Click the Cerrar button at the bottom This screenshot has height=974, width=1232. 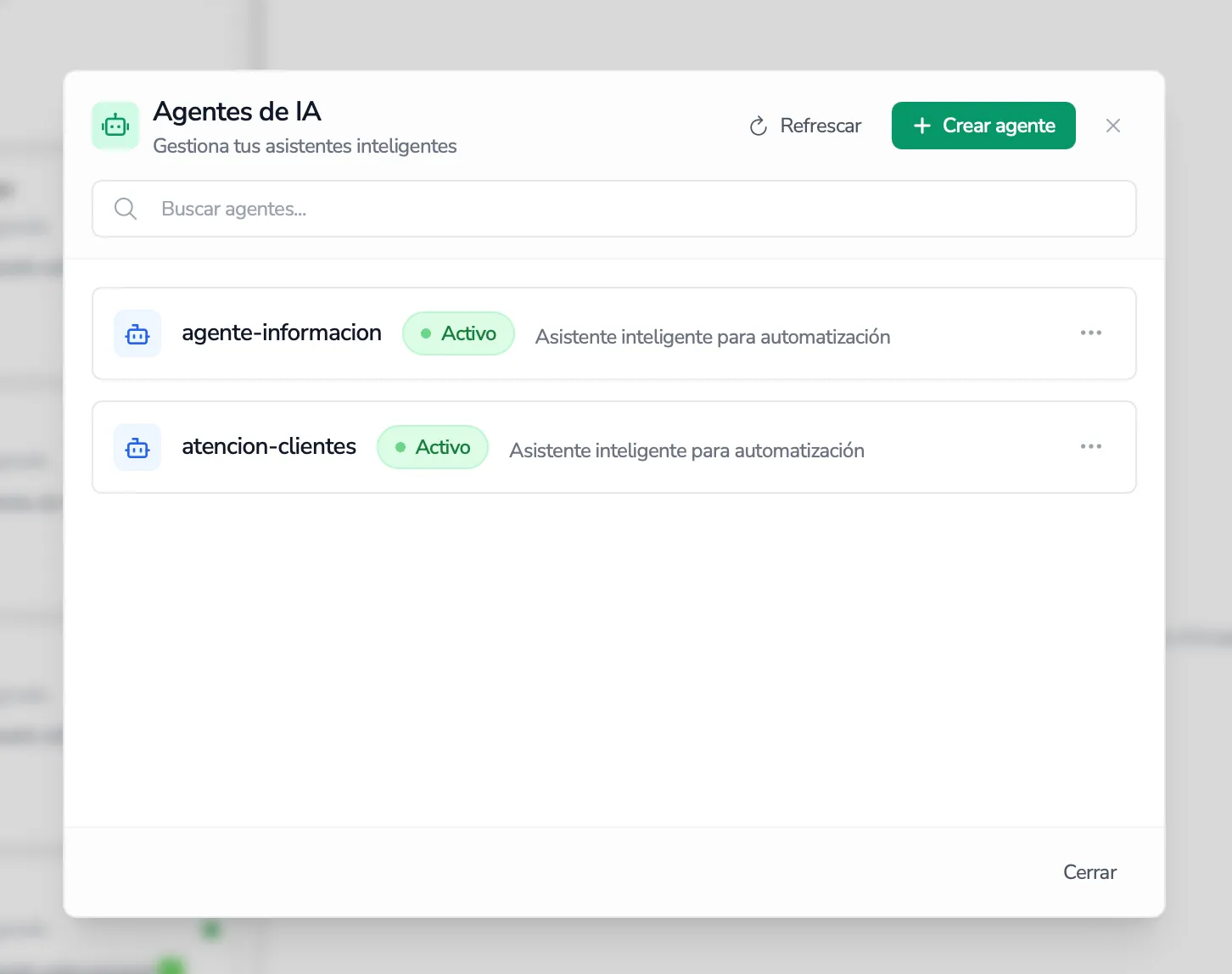[1089, 871]
